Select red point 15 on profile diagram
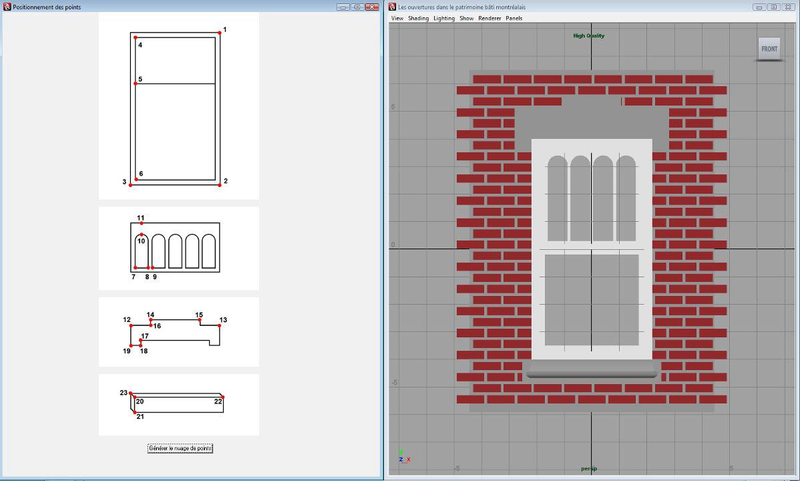 tap(199, 320)
